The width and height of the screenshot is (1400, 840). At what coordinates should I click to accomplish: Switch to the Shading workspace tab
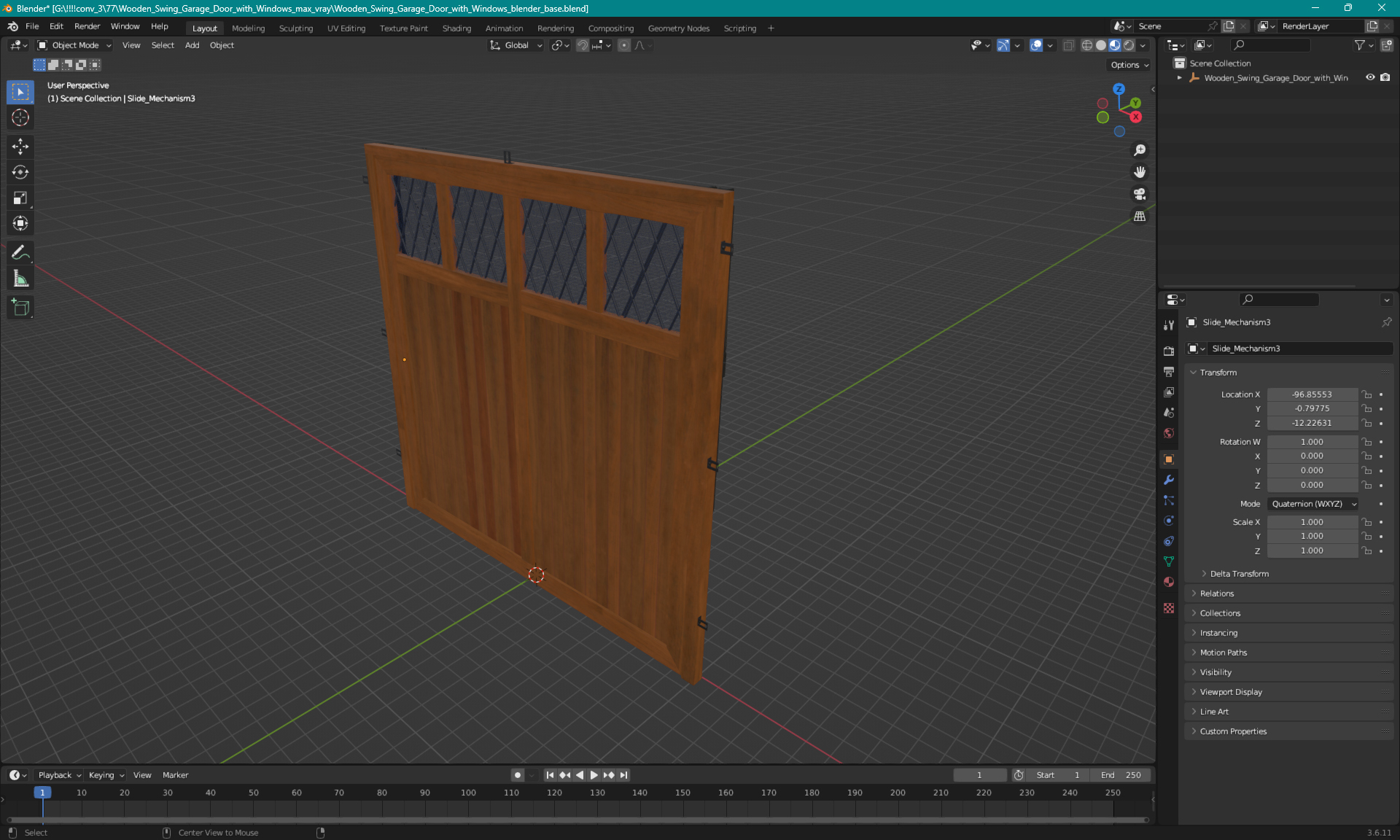(x=456, y=28)
